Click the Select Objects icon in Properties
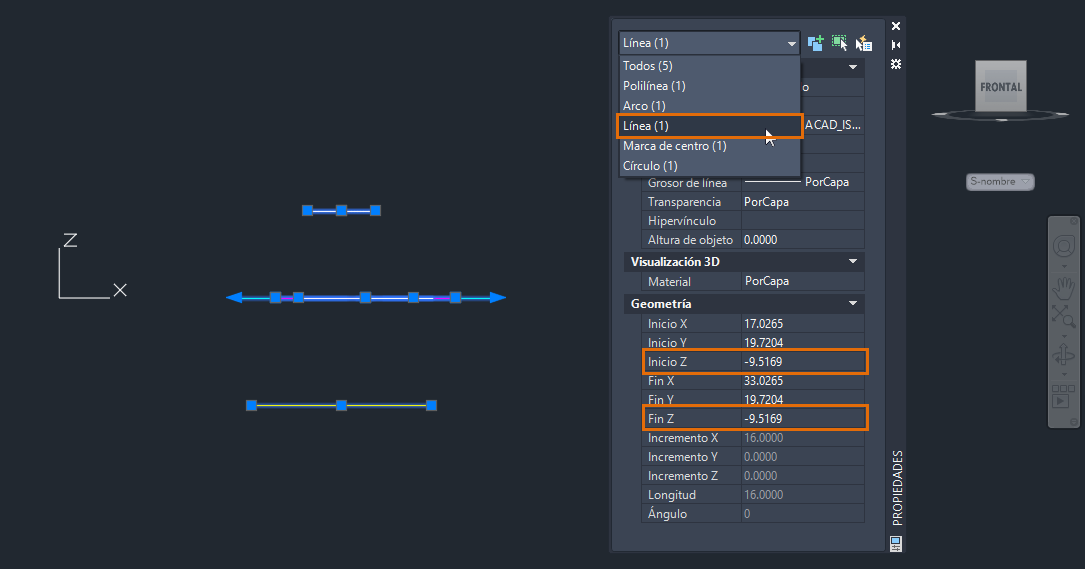 (839, 43)
